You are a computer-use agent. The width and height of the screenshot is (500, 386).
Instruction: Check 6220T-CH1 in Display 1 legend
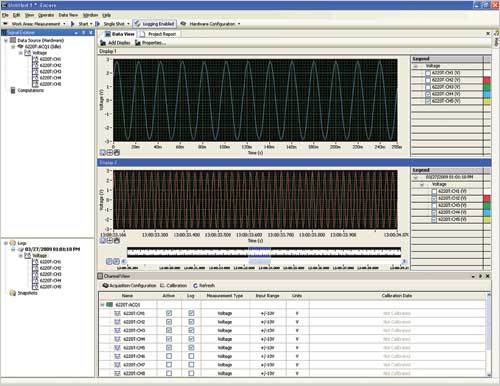428,73
